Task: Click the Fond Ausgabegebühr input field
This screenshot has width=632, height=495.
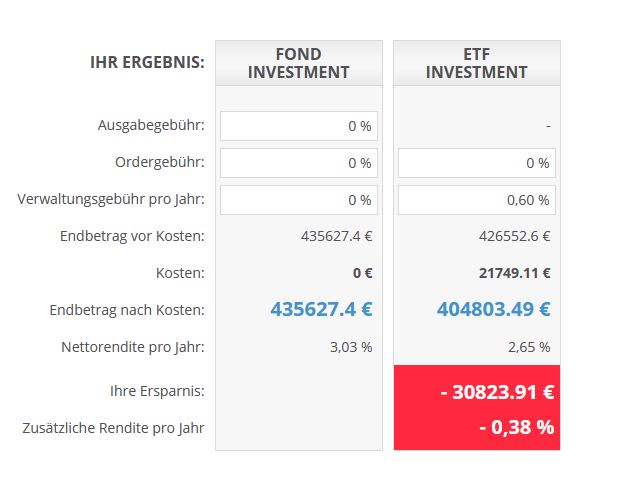Action: (x=298, y=126)
